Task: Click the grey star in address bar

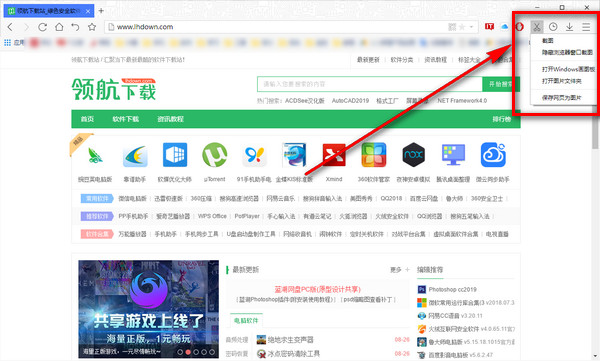Action: [462, 27]
